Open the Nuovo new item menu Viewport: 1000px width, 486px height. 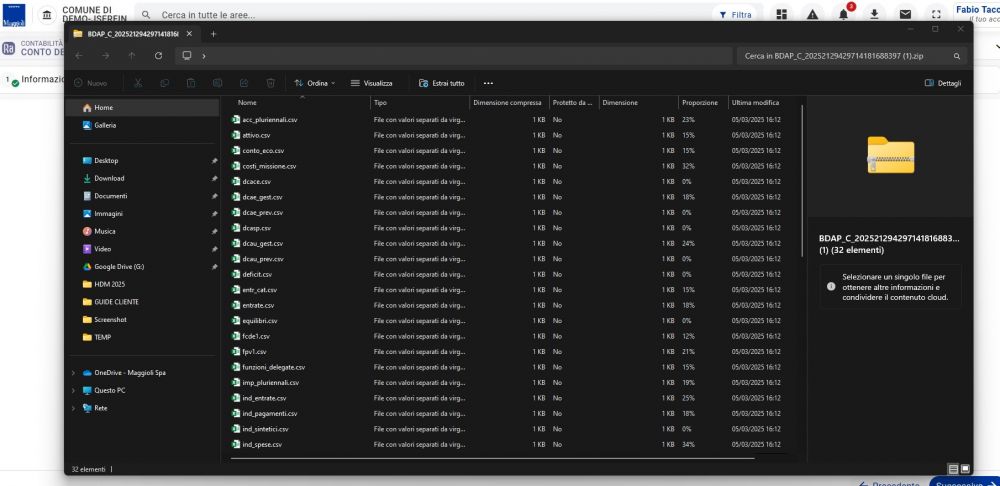pos(91,83)
